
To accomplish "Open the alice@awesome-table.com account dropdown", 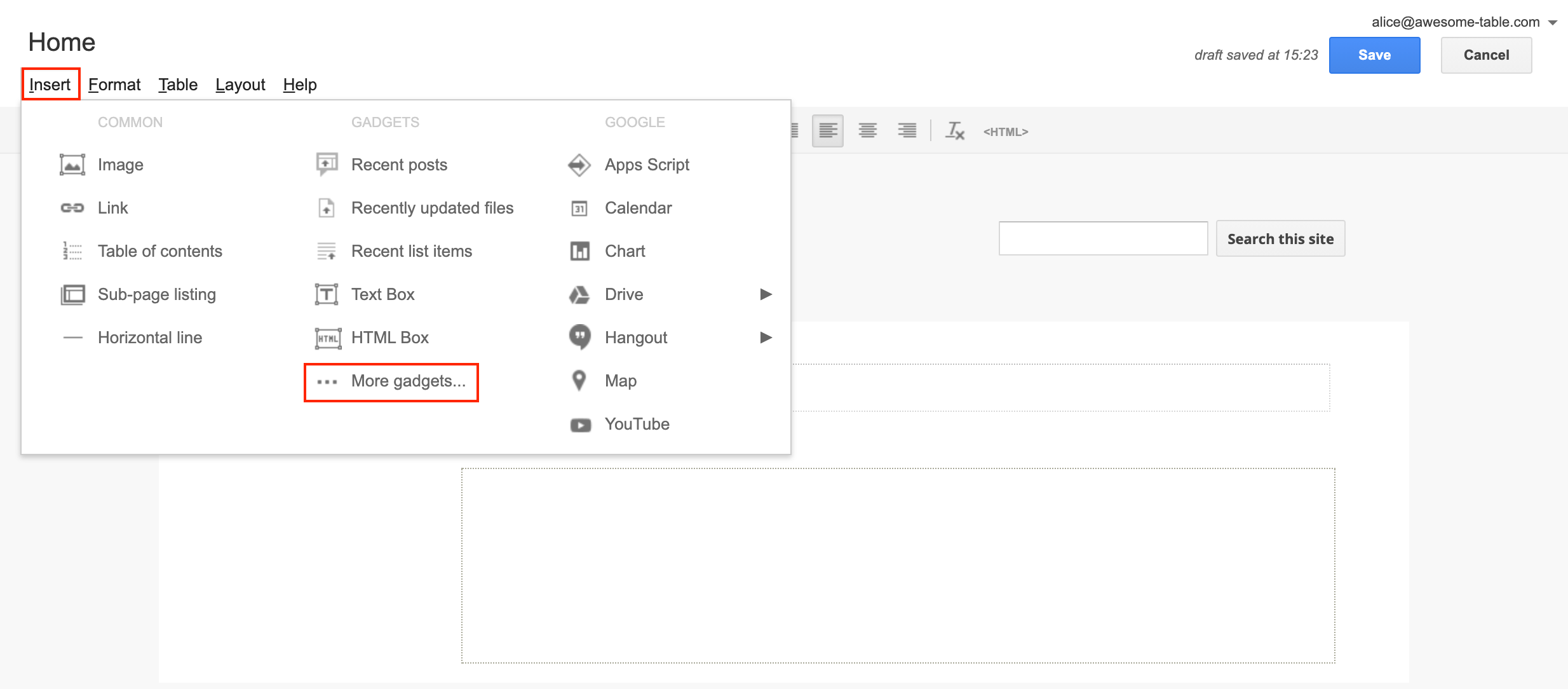I will click(1552, 23).
